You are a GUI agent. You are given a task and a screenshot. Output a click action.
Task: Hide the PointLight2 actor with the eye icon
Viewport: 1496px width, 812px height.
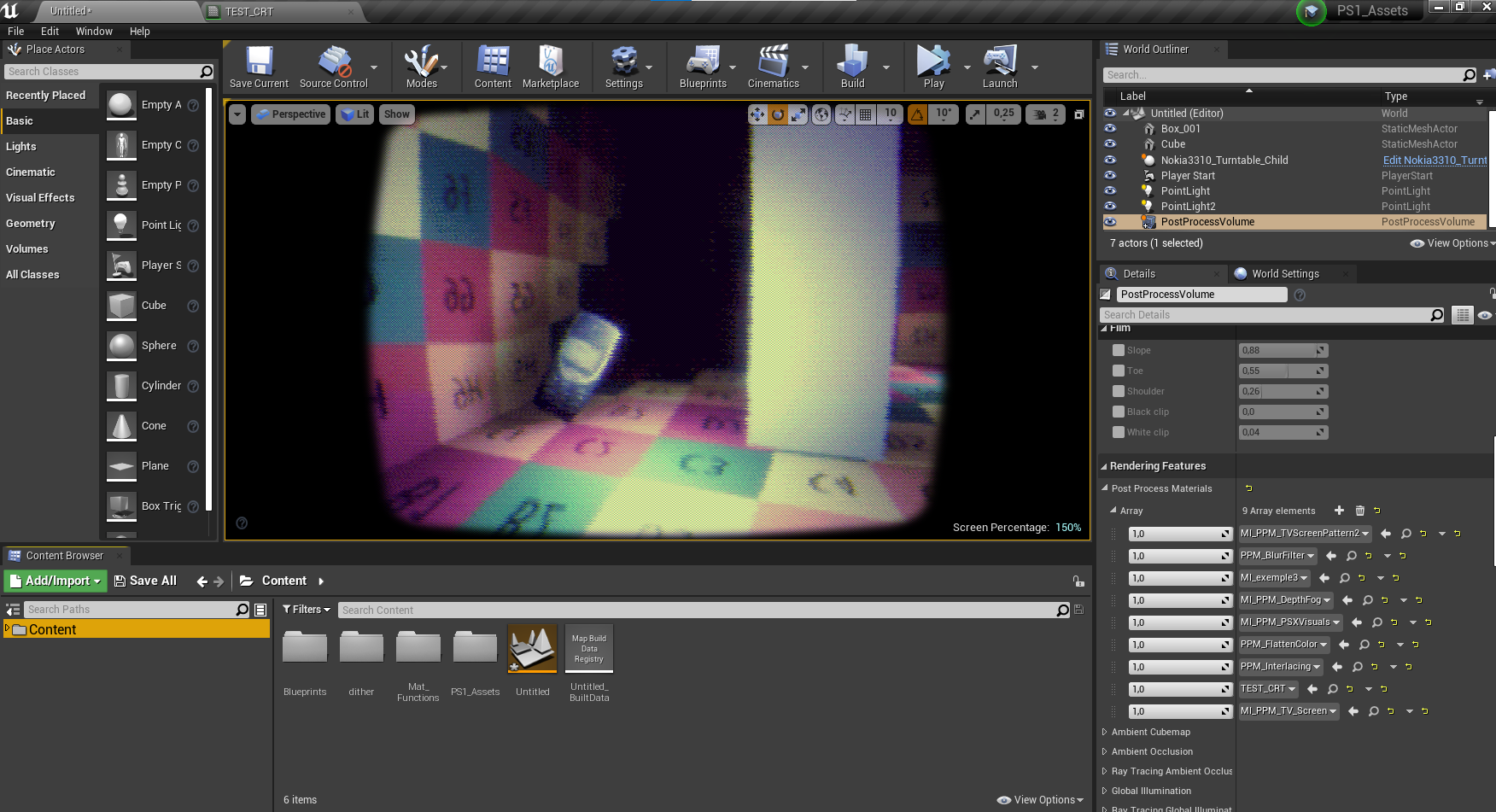point(1110,207)
